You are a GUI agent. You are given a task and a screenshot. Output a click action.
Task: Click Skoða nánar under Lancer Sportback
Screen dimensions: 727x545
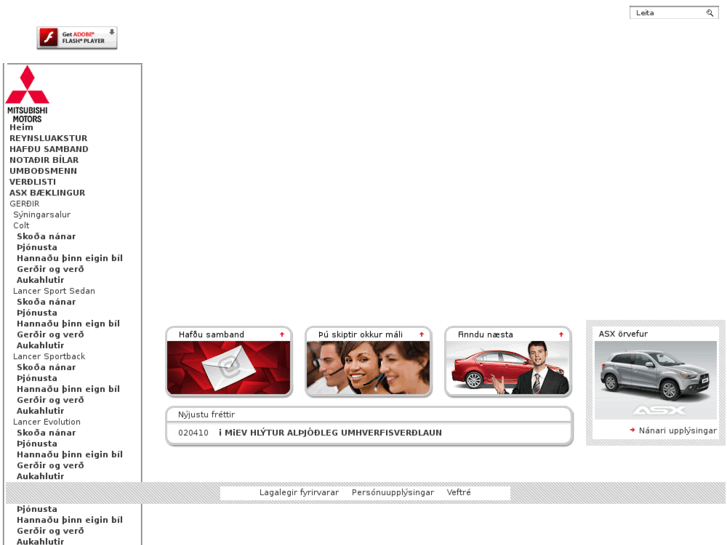tap(46, 367)
